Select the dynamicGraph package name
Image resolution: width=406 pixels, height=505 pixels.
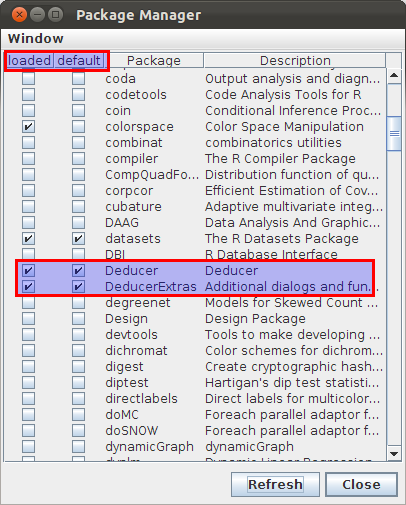tap(149, 447)
